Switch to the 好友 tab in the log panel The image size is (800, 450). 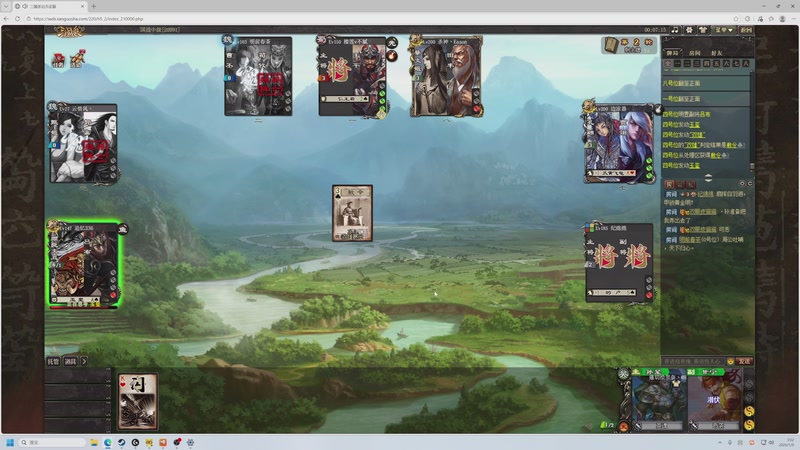[x=716, y=53]
